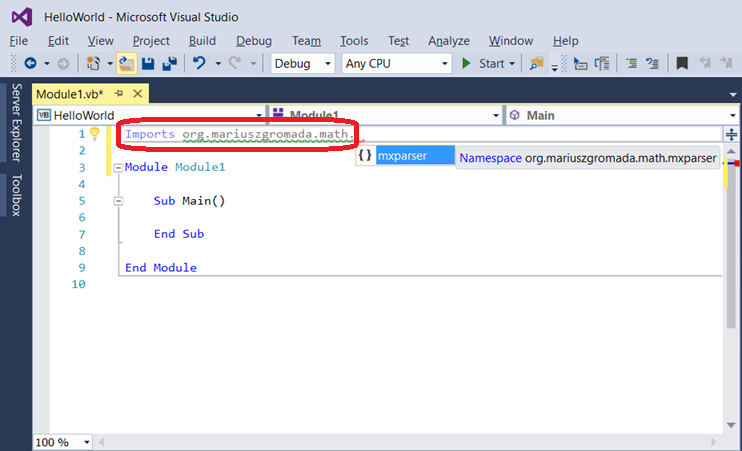The height and width of the screenshot is (451, 742).
Task: Open the Build menu
Action: tap(202, 41)
